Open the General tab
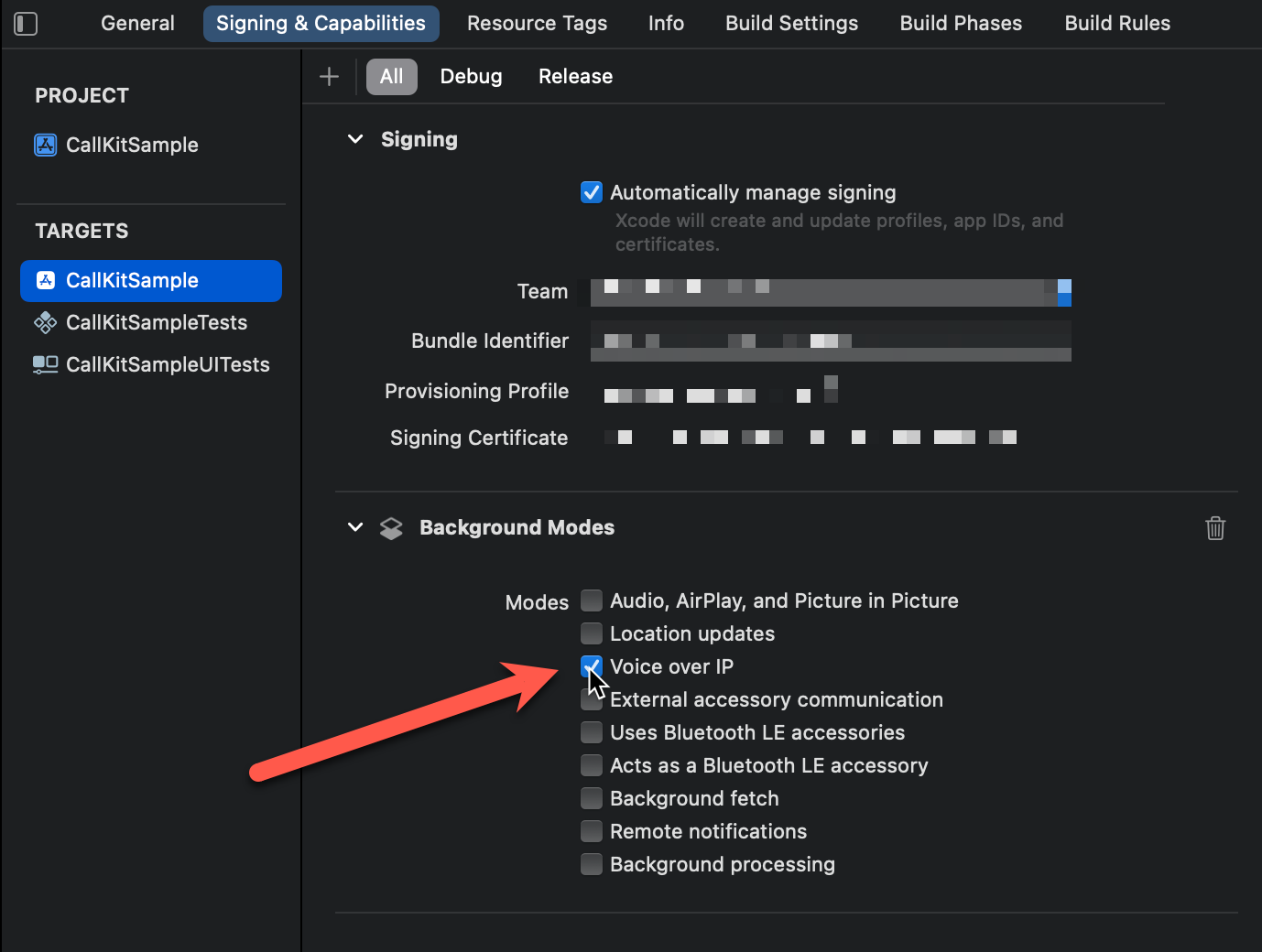The image size is (1262, 952). tap(137, 23)
